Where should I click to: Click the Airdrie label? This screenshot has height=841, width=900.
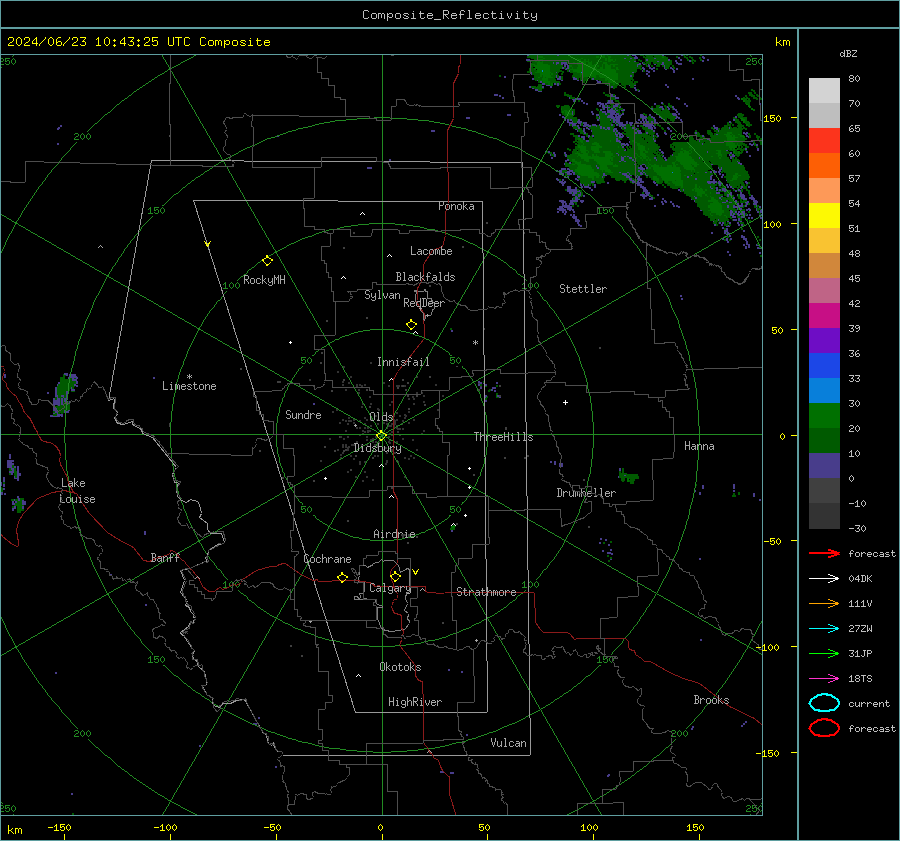coord(394,534)
